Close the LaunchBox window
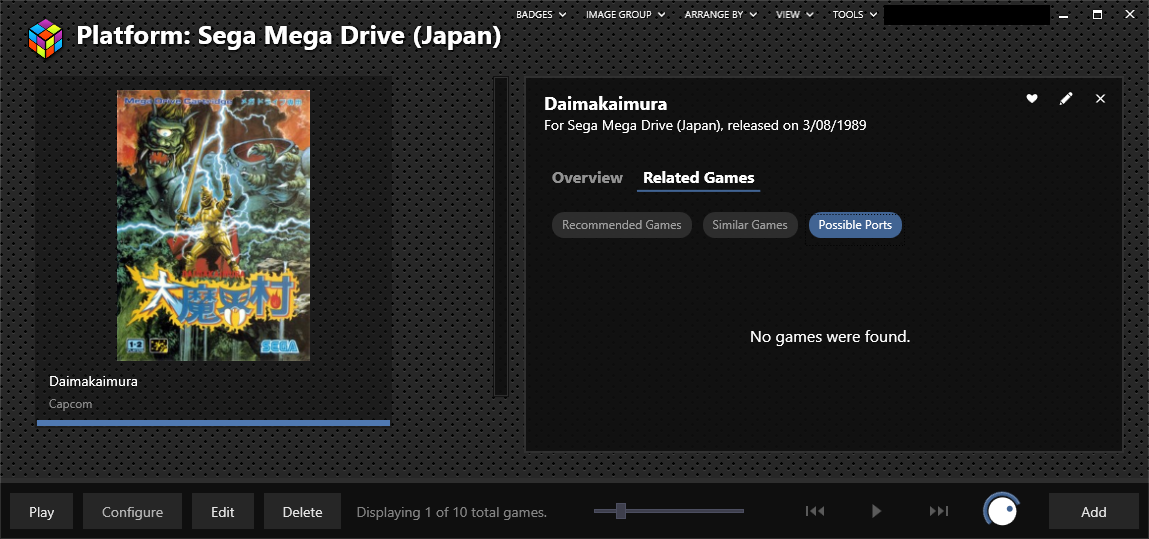 pos(1131,15)
